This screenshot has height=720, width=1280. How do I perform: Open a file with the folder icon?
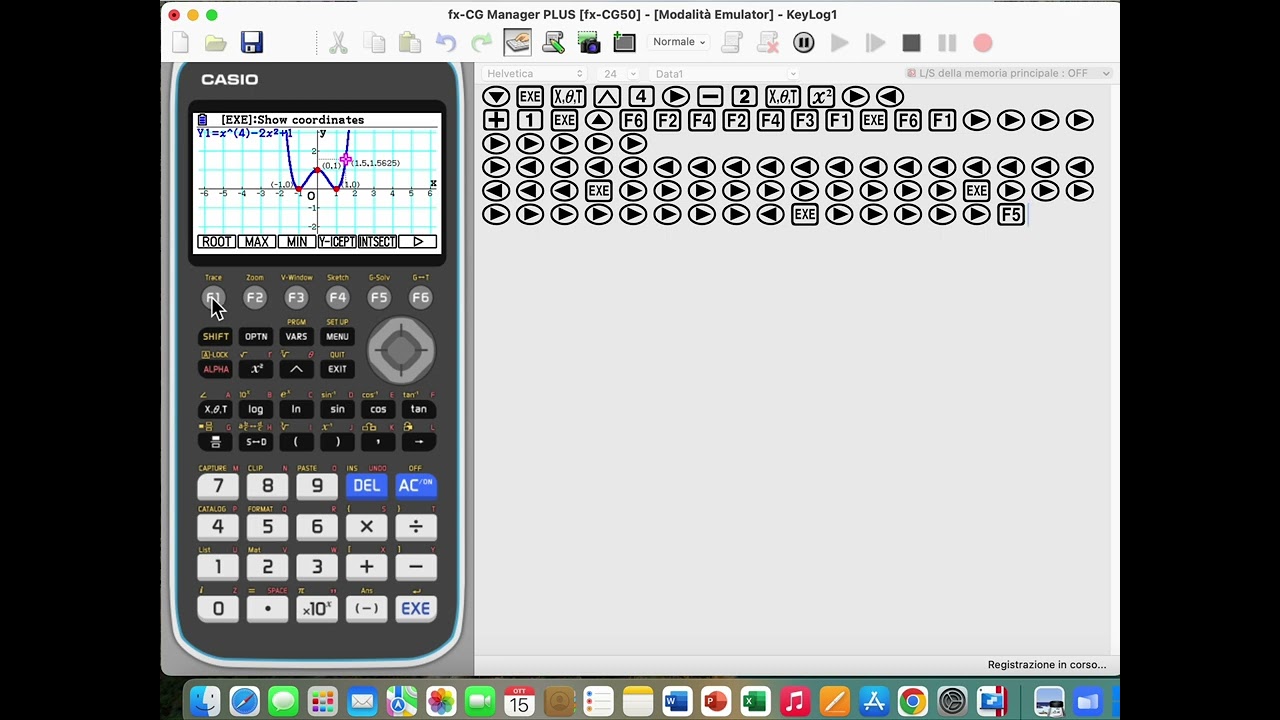pyautogui.click(x=215, y=43)
